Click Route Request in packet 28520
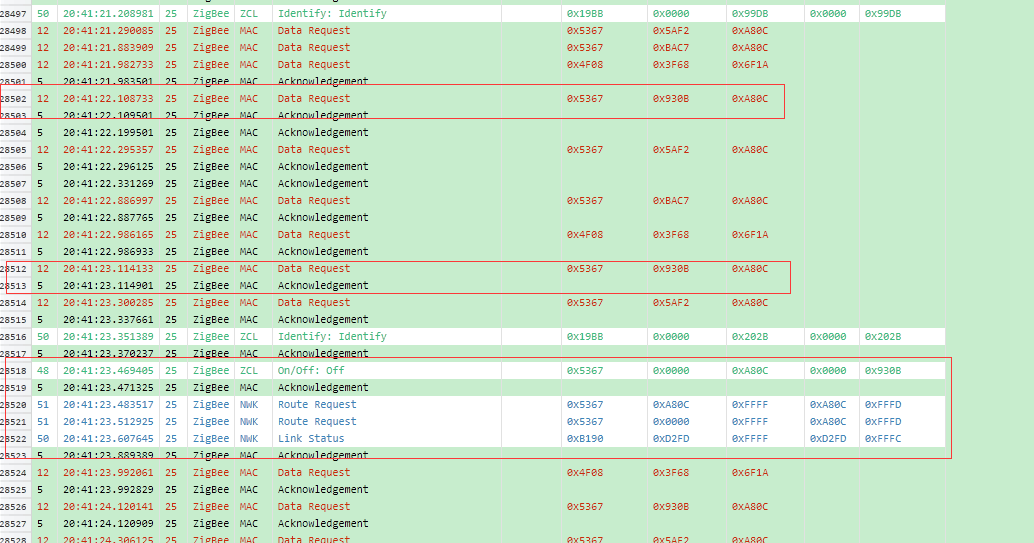Viewport: 1034px width, 543px height. tap(317, 404)
